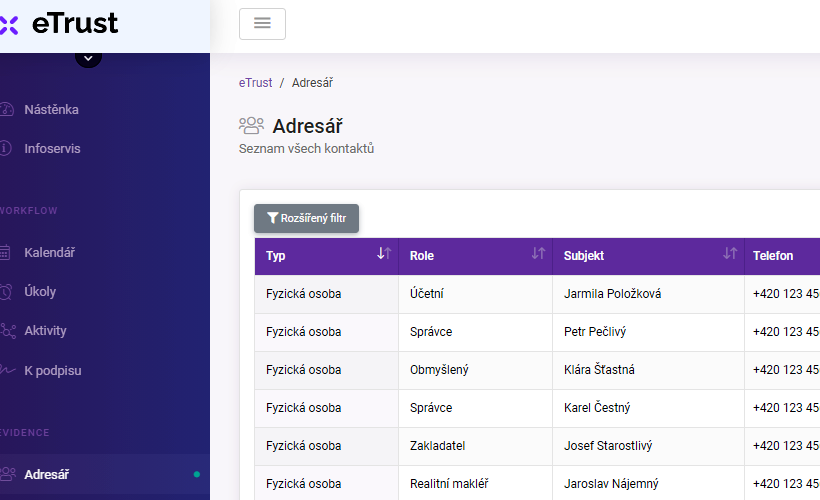Click the Adresář people icon in sidebar
Image resolution: width=820 pixels, height=500 pixels.
[8, 474]
